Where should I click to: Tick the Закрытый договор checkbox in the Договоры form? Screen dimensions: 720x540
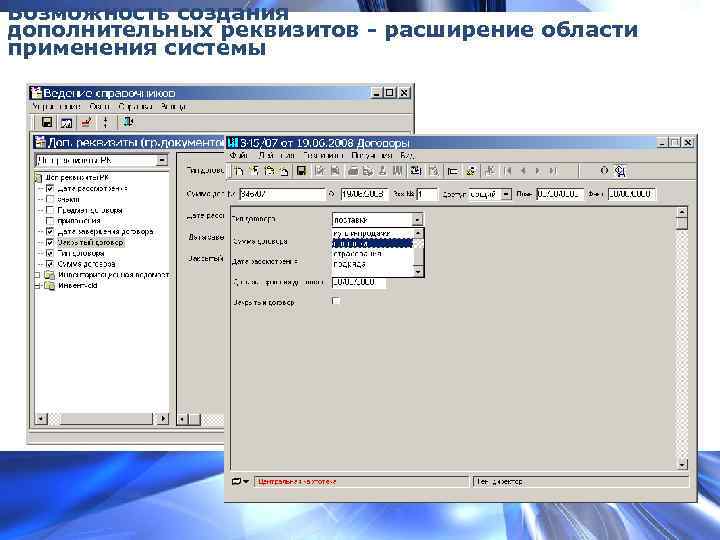pos(336,301)
